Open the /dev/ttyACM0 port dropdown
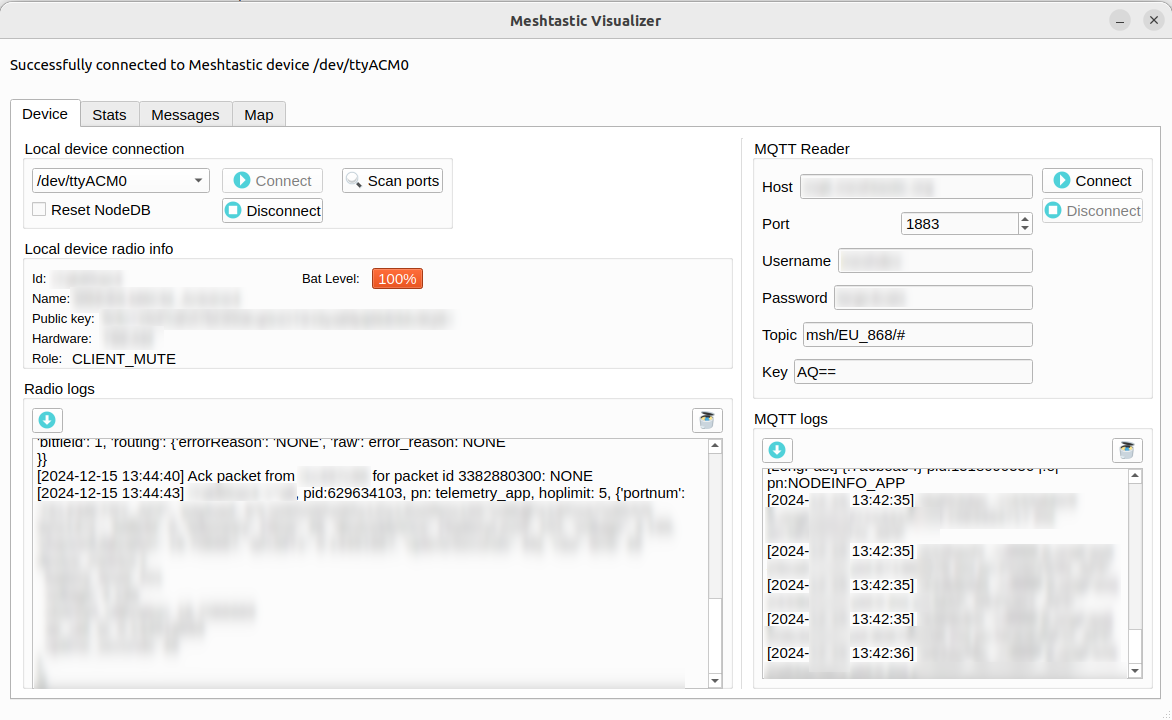This screenshot has height=720, width=1172. 120,181
